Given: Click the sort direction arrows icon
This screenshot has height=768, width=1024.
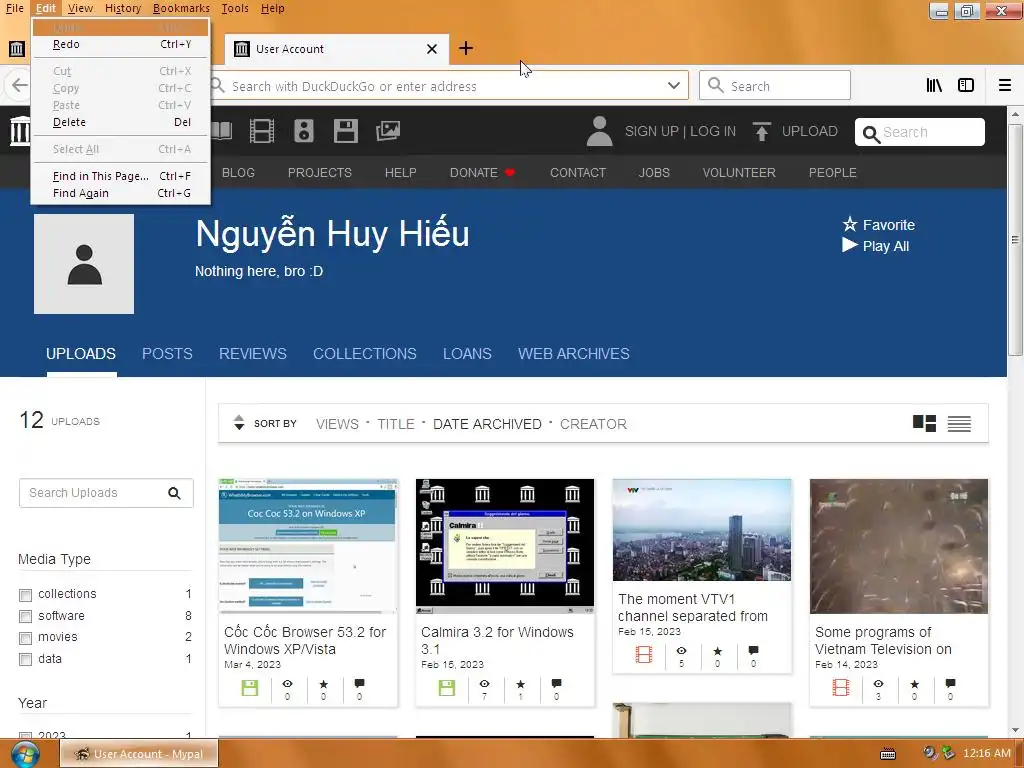Looking at the screenshot, I should pyautogui.click(x=239, y=423).
